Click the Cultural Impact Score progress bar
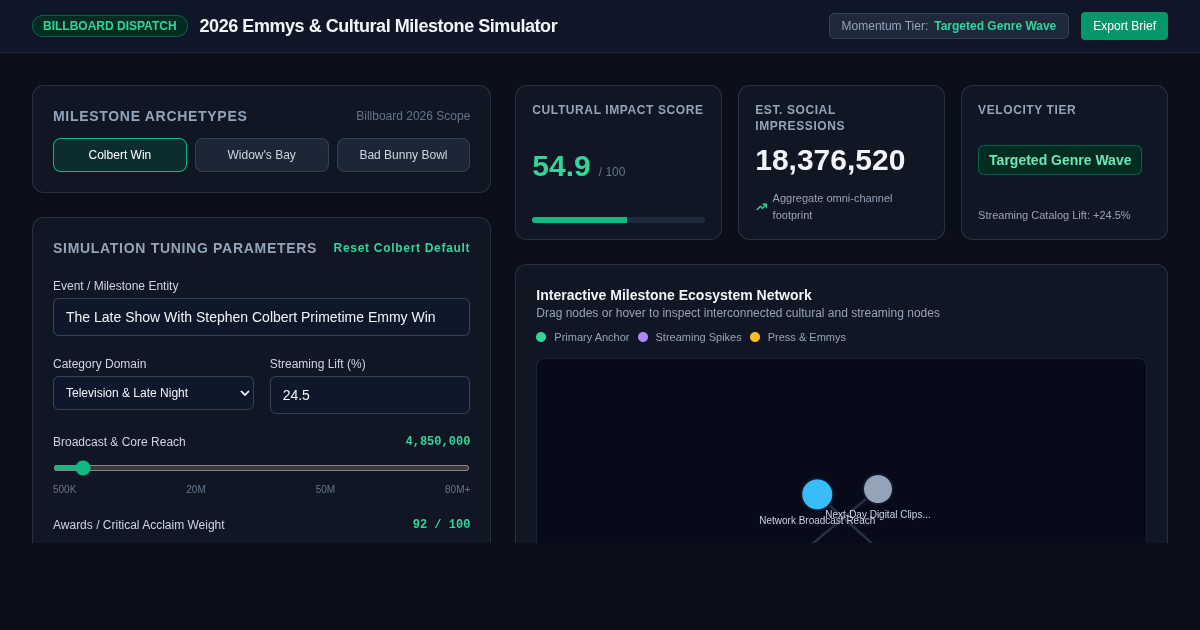 [618, 220]
